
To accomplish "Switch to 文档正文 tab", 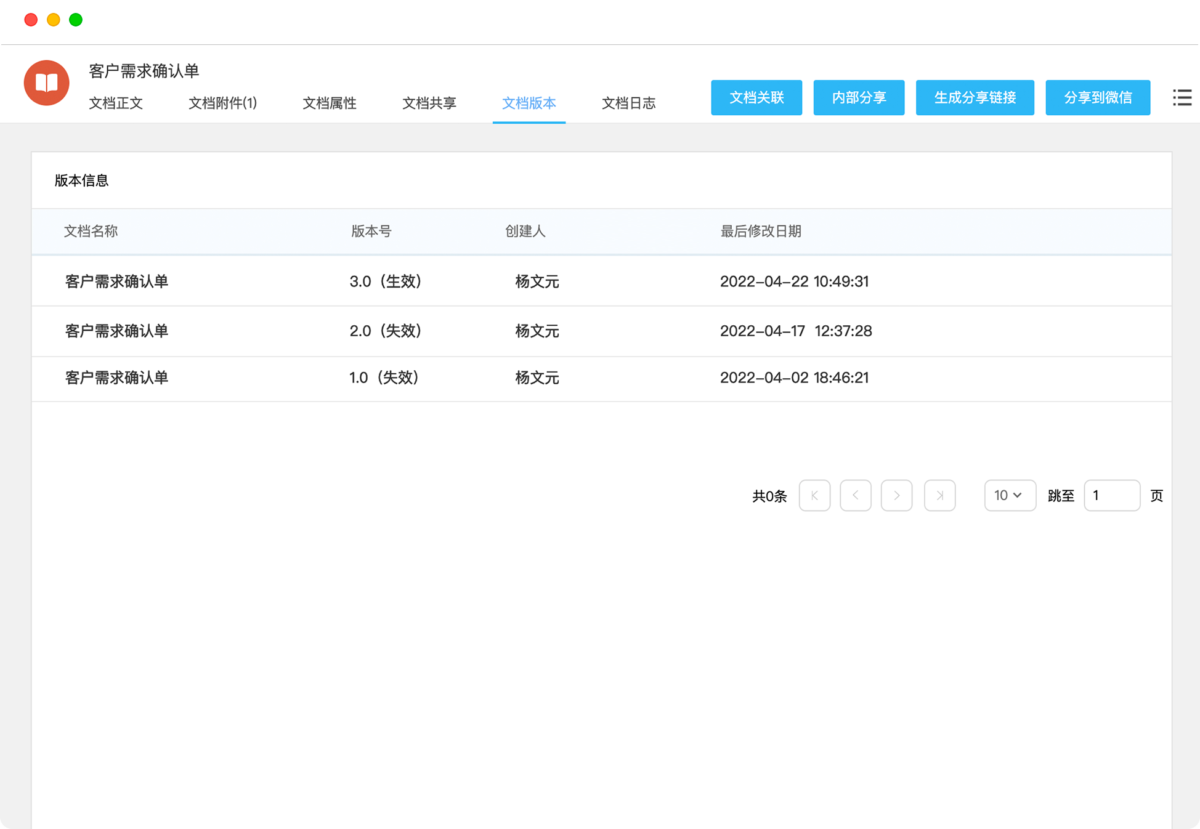I will pos(116,103).
